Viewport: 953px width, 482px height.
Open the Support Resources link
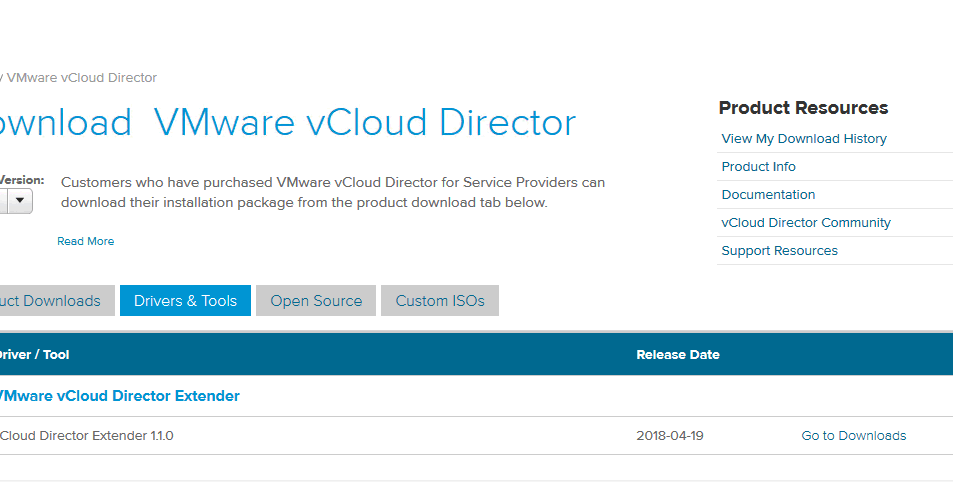[779, 251]
